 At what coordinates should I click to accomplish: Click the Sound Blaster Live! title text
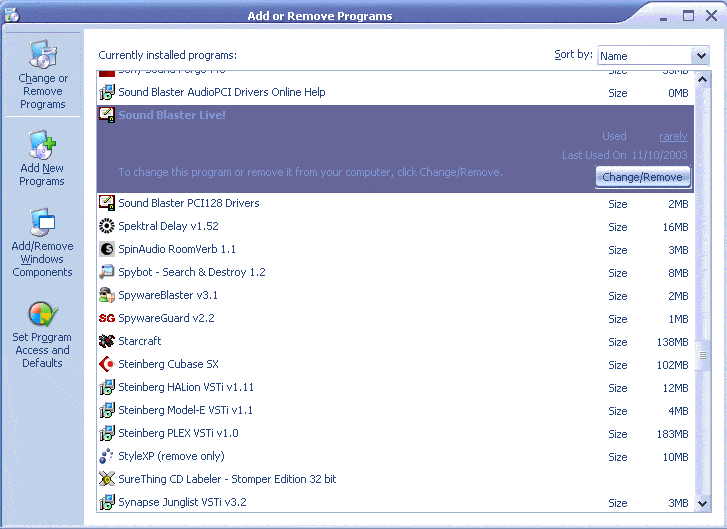[x=172, y=115]
